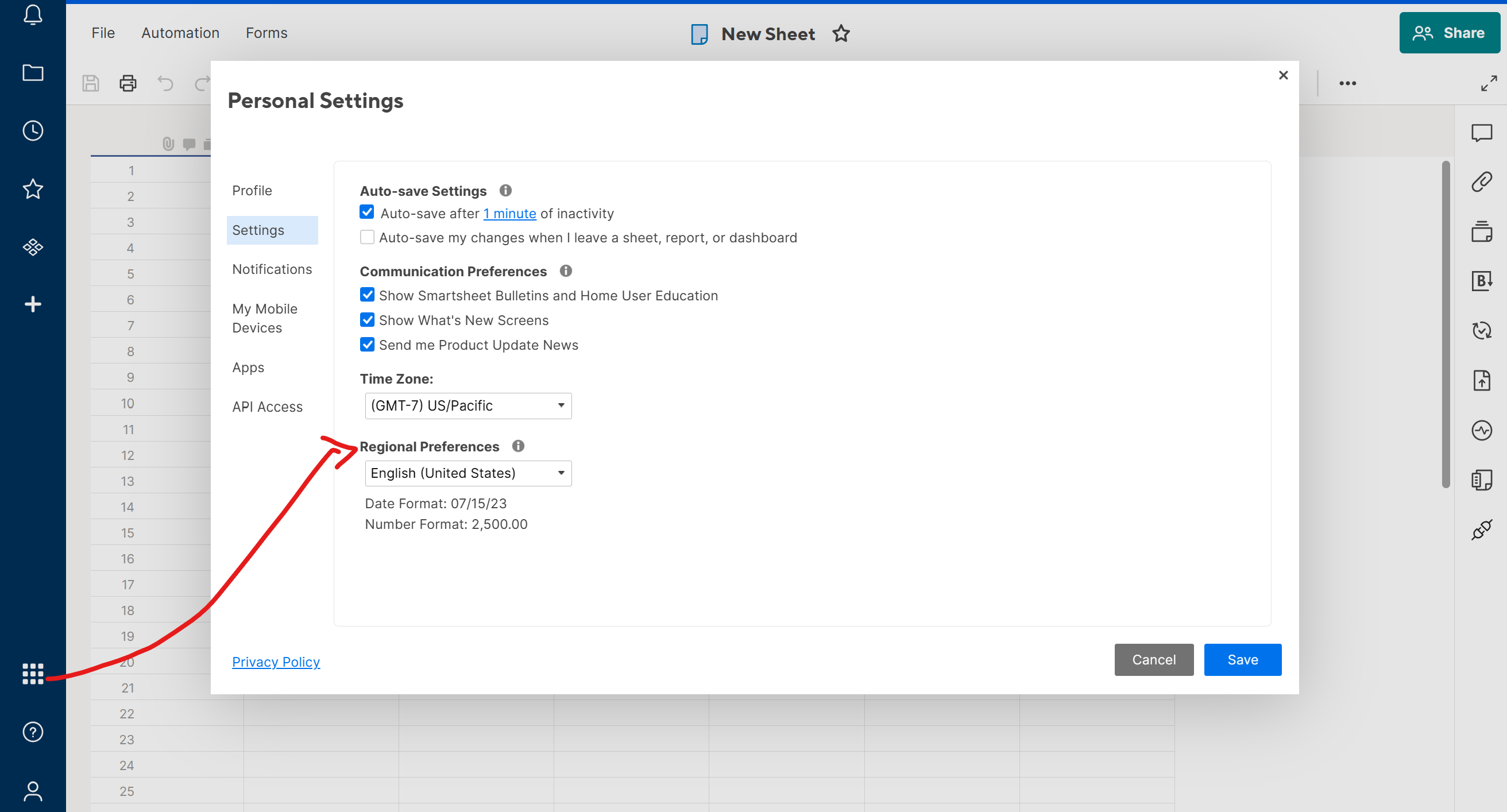This screenshot has width=1507, height=812.
Task: Favorite the New Sheet star
Action: (841, 33)
